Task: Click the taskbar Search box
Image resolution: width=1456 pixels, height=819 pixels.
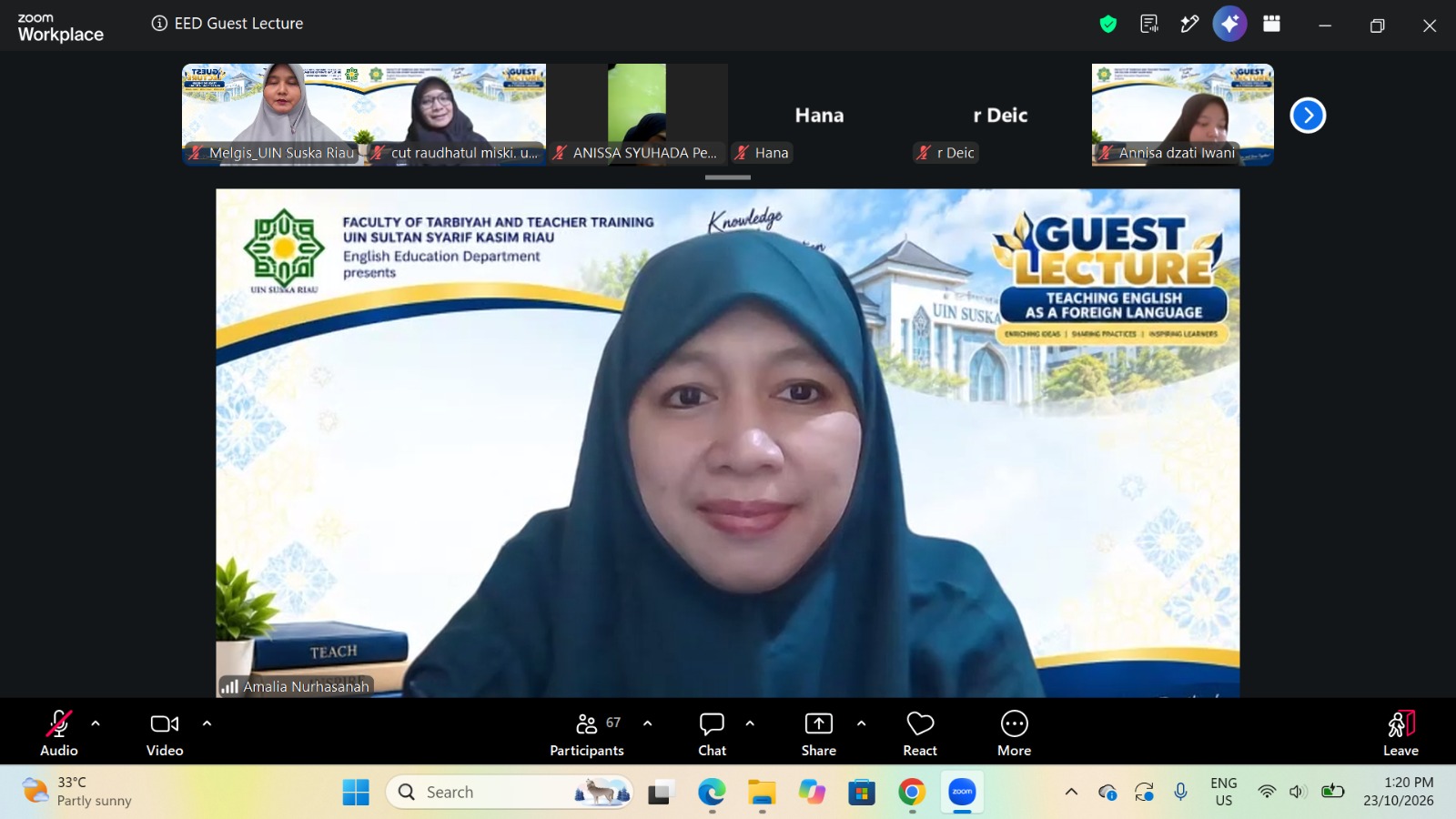Action: (510, 793)
